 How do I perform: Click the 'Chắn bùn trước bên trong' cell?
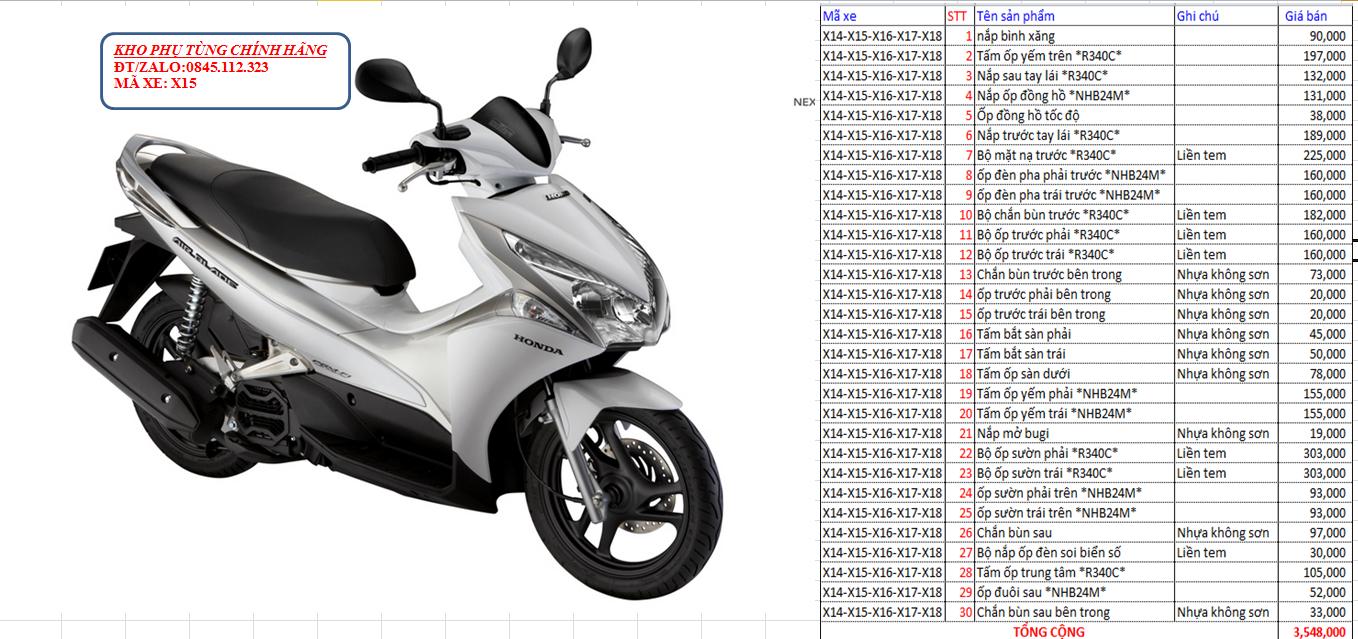pyautogui.click(x=1074, y=274)
